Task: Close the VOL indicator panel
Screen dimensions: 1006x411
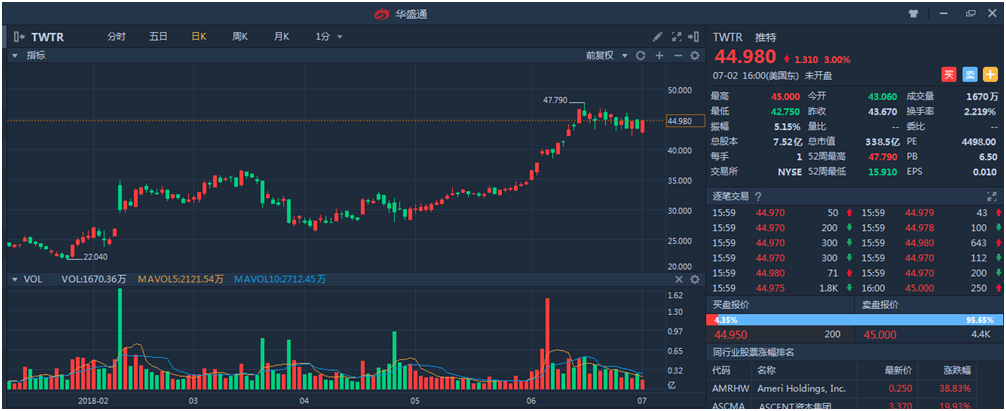Action: click(677, 280)
